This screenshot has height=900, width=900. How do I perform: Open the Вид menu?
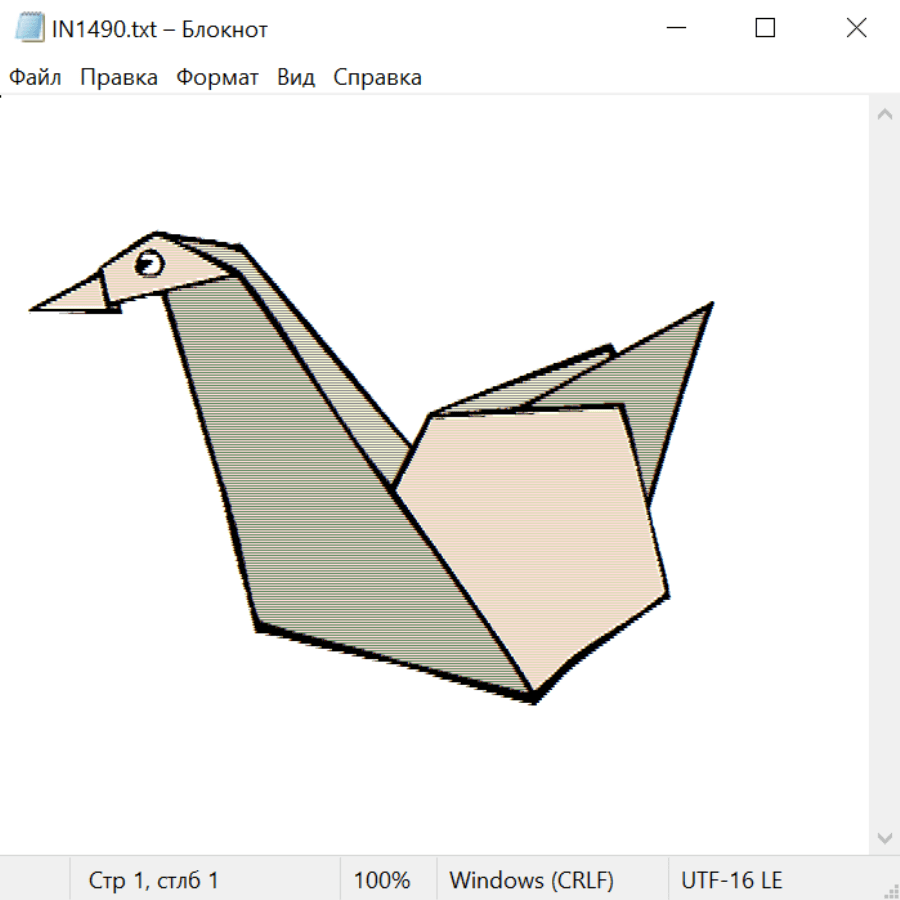295,78
